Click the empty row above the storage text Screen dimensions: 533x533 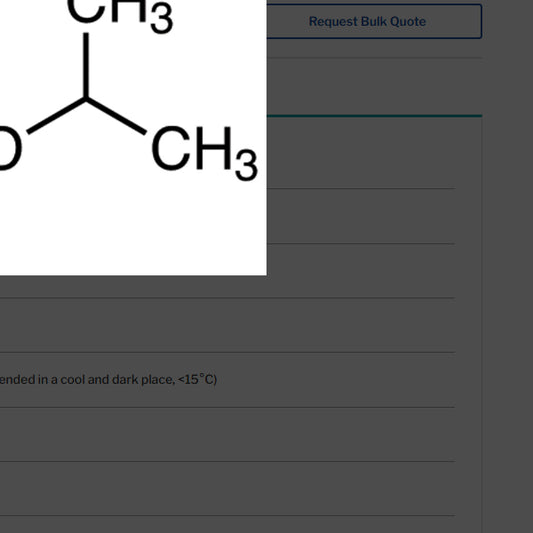click(227, 325)
